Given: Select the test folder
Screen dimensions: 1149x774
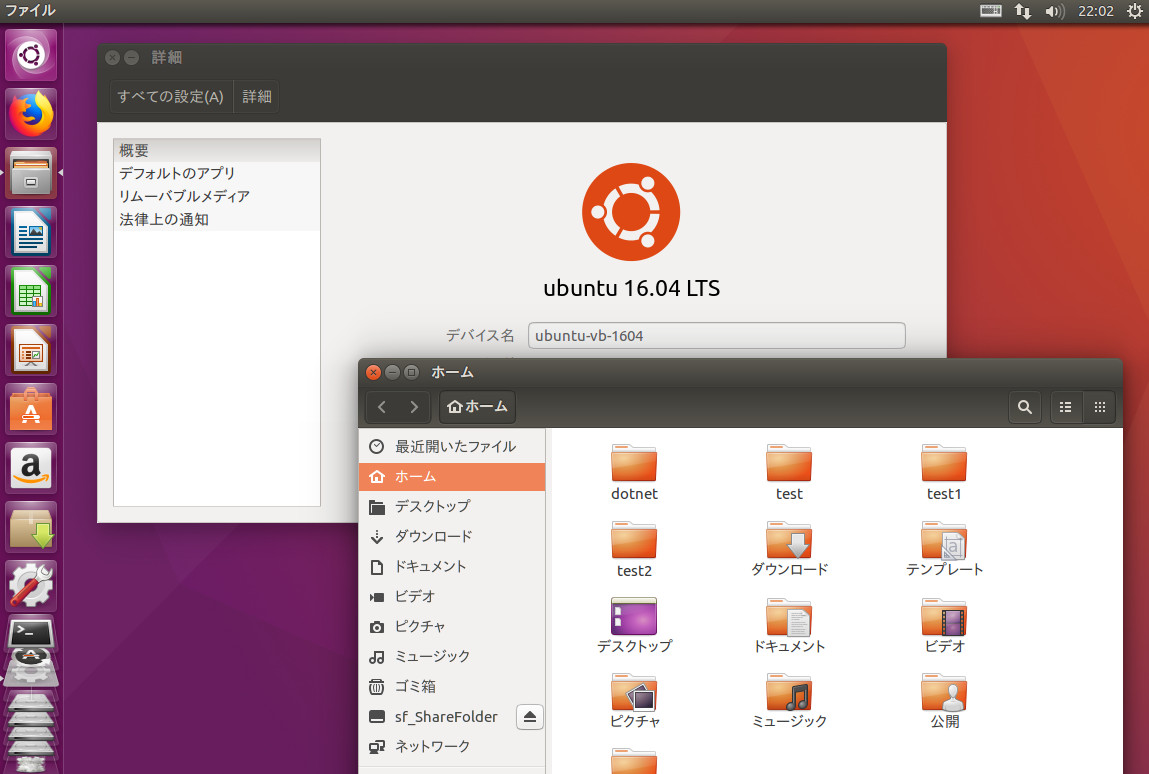Looking at the screenshot, I should coord(789,473).
